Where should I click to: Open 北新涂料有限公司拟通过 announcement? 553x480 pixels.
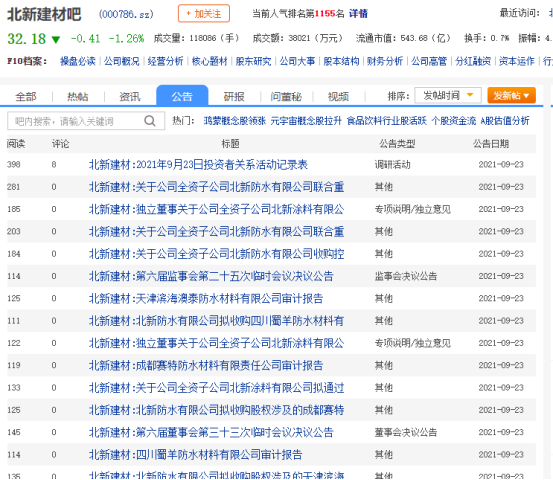point(216,388)
